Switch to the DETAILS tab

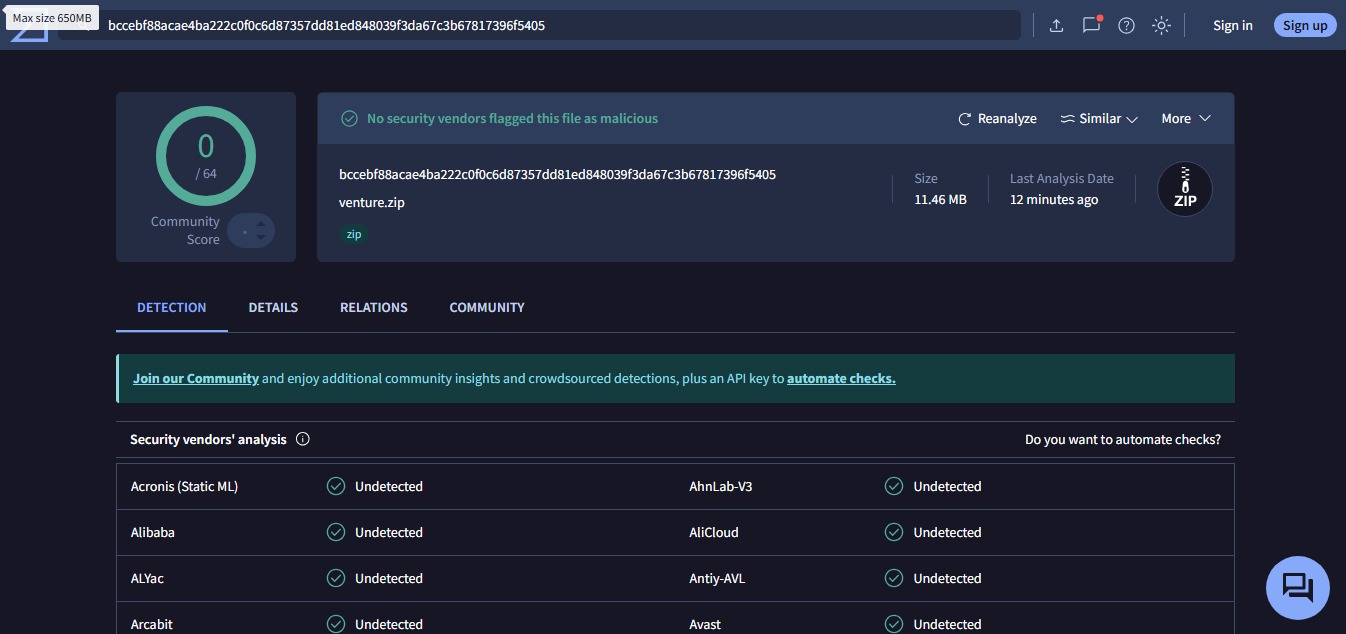point(273,307)
